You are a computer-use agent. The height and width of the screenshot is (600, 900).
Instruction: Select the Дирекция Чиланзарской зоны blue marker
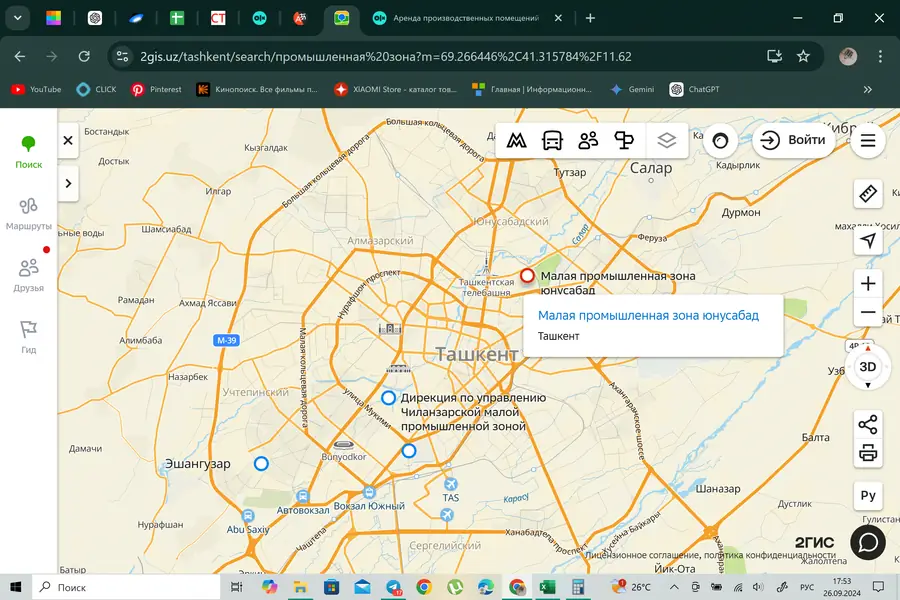pos(389,397)
